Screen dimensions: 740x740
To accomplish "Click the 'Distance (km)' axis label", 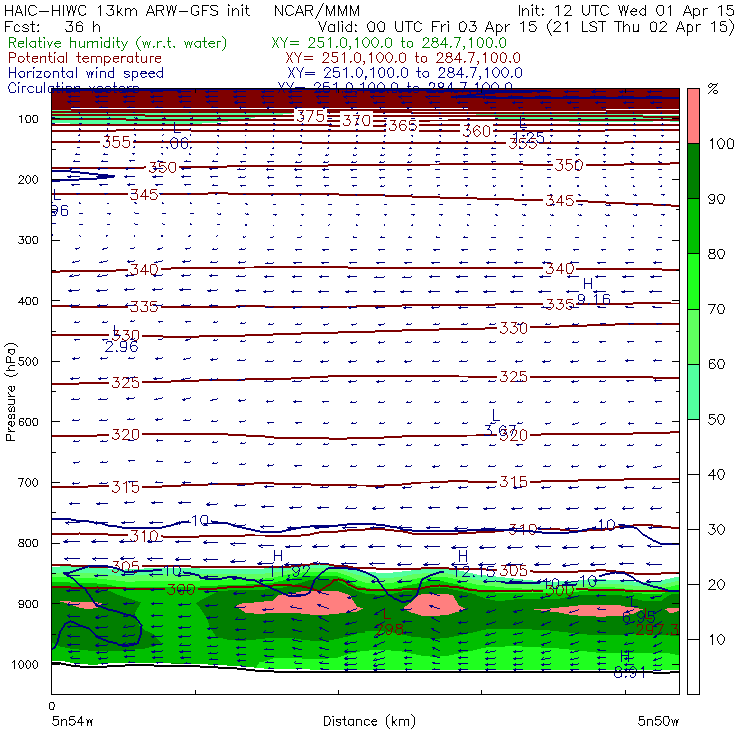I will (x=370, y=721).
